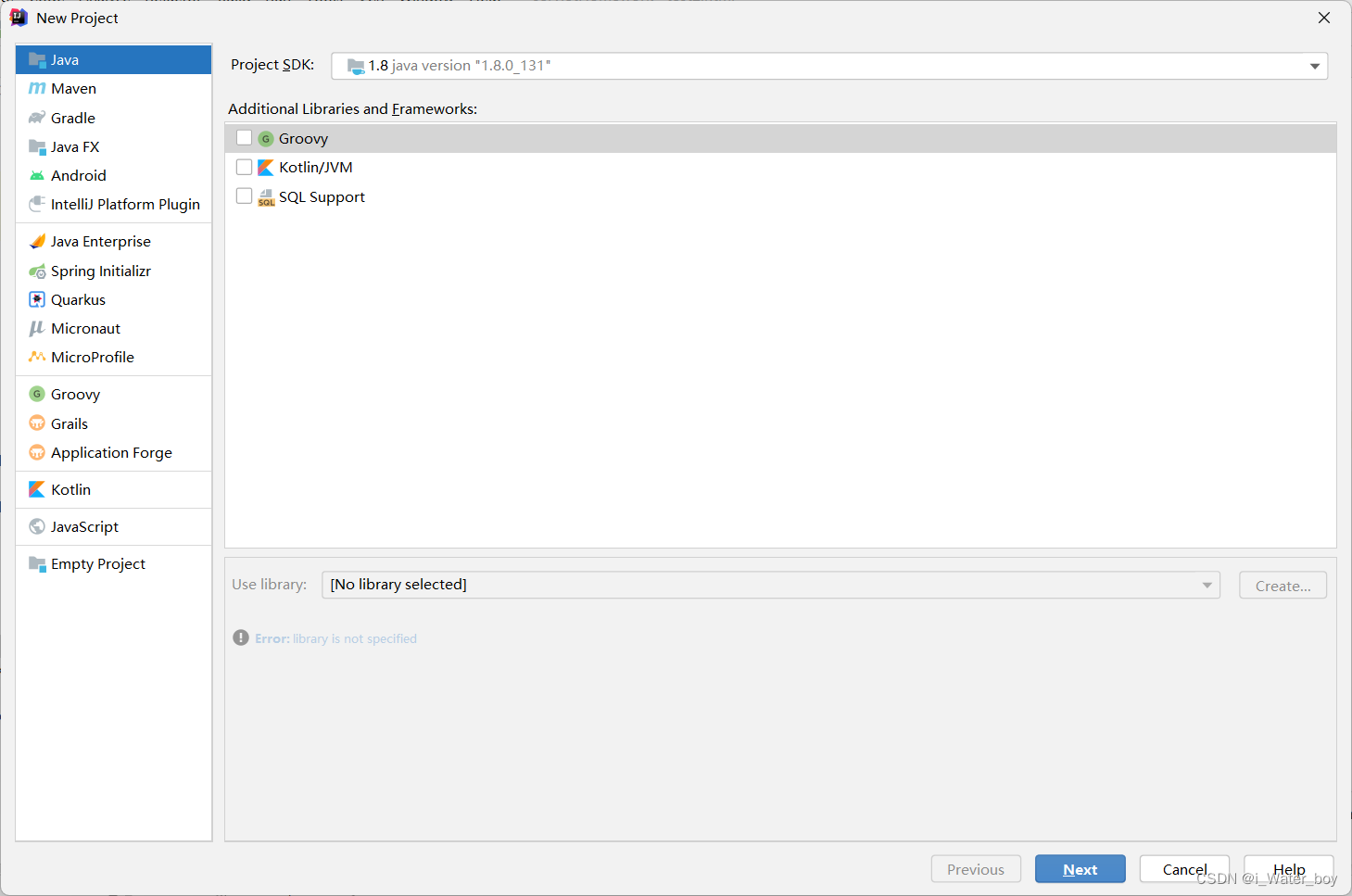The width and height of the screenshot is (1352, 896).
Task: Choose JavaScript project type
Action: (114, 526)
